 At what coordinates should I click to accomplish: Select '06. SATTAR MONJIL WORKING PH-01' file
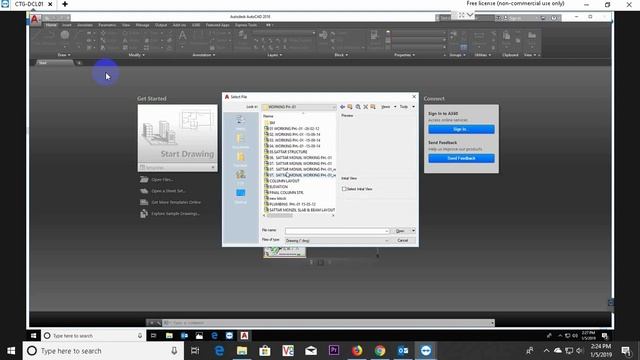298,158
